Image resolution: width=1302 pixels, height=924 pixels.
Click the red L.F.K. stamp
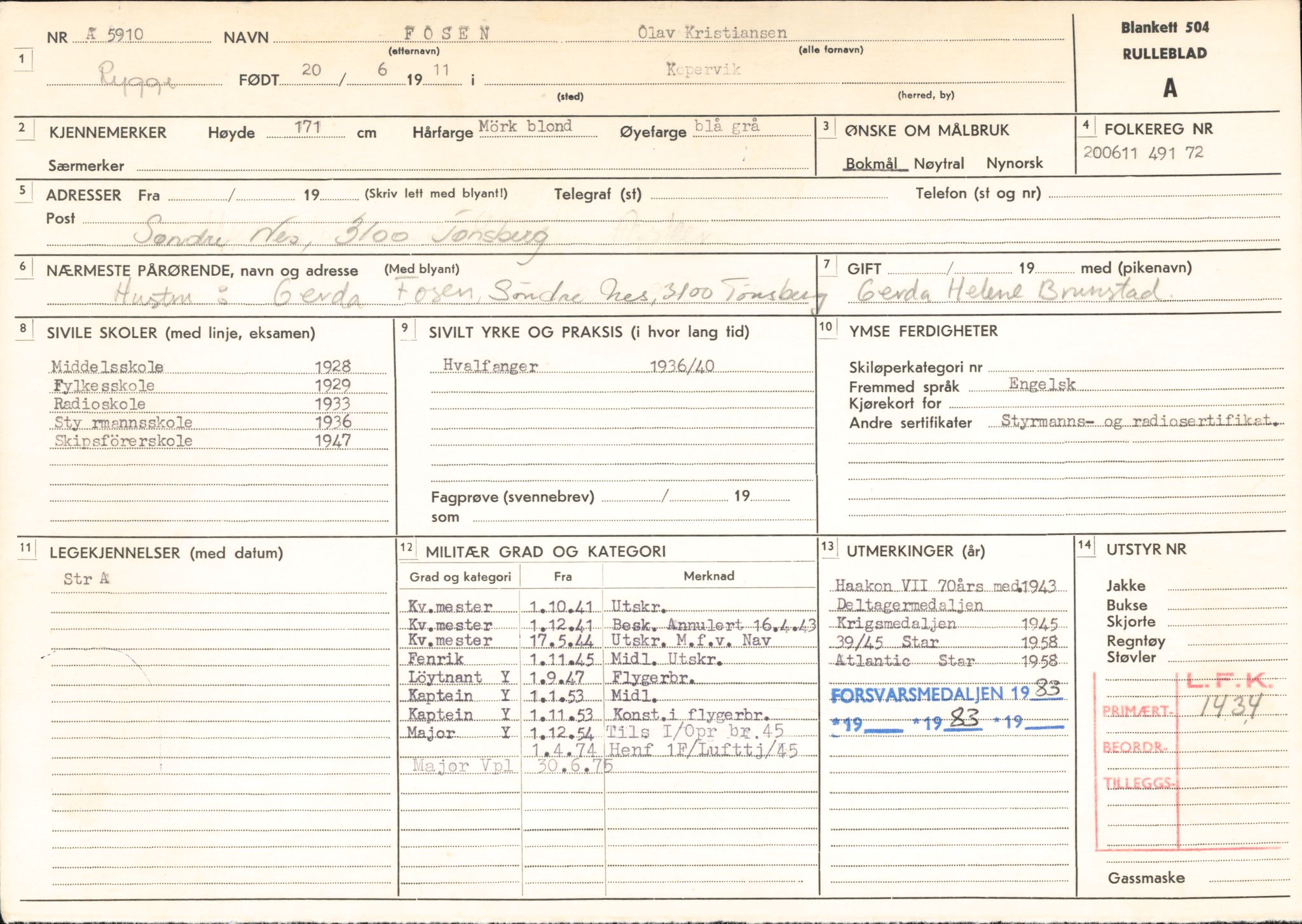pyautogui.click(x=1228, y=683)
